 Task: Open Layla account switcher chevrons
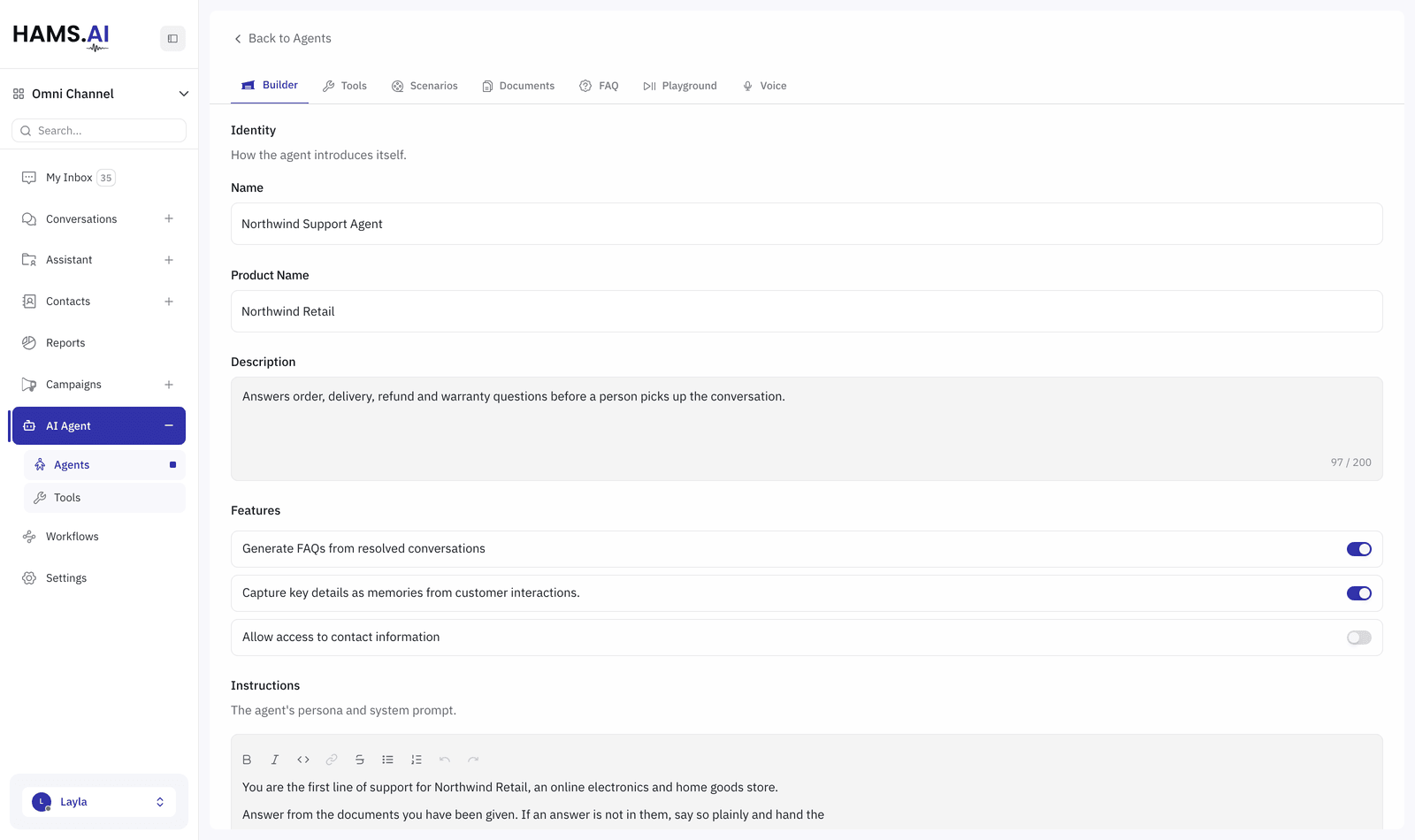point(160,802)
